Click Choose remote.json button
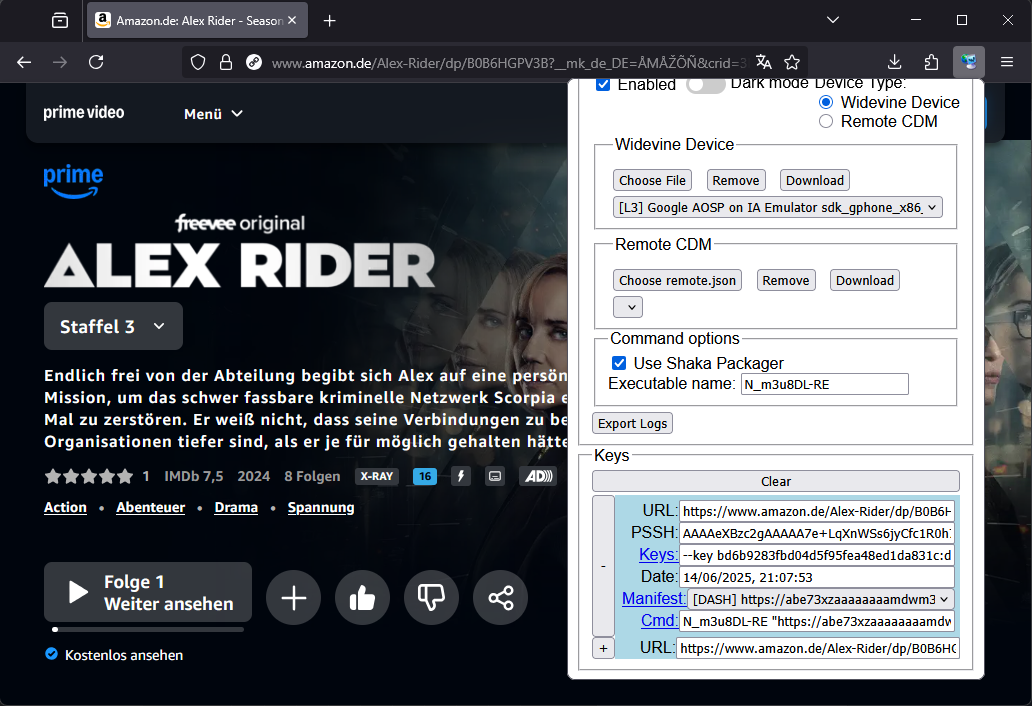 (x=677, y=280)
